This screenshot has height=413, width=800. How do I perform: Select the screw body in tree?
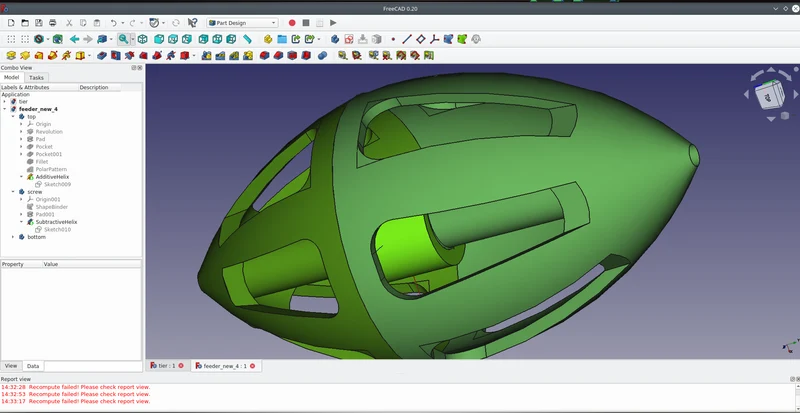(x=35, y=192)
